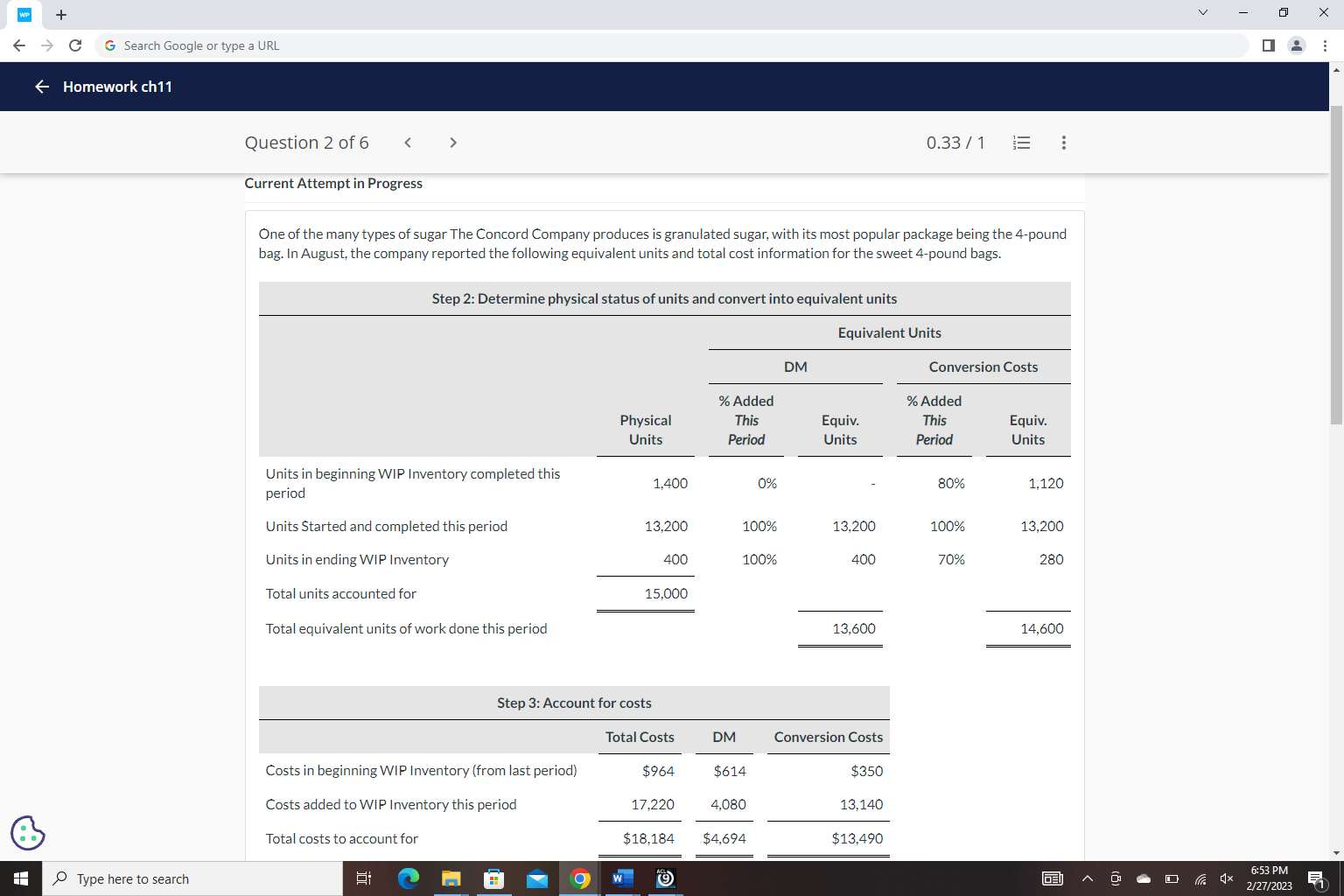Screen dimensions: 1344x896
Task: Open Chrome's three-dot browser menu
Action: 1326,45
